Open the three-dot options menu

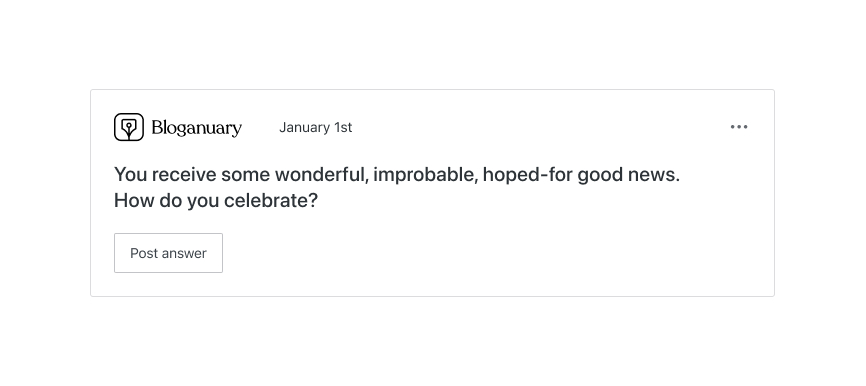pos(739,127)
